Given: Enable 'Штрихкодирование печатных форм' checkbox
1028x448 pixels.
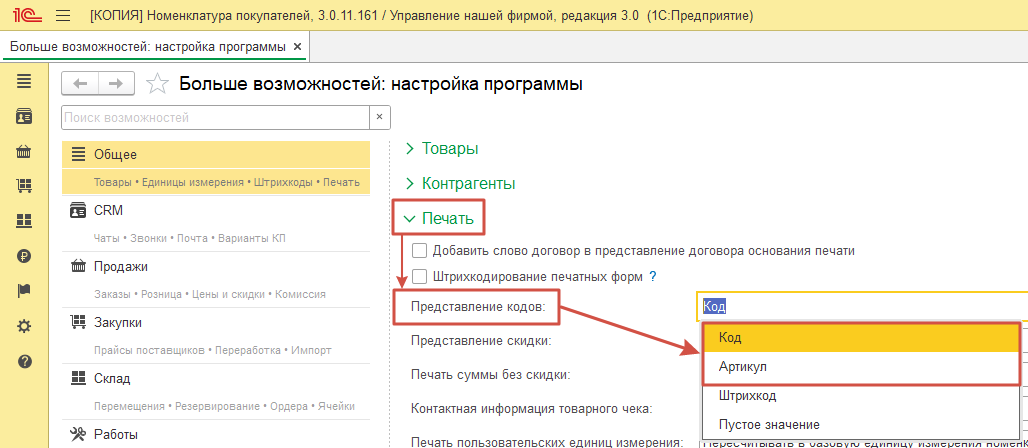Looking at the screenshot, I should (420, 276).
